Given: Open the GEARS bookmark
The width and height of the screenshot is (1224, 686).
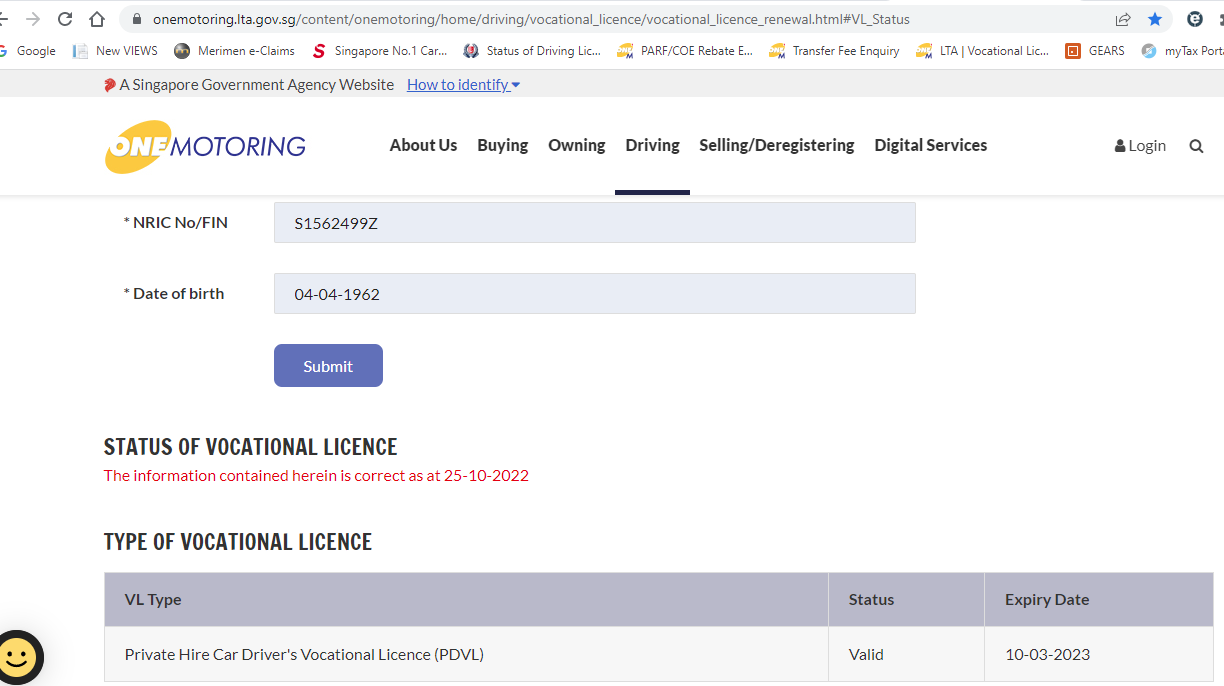Looking at the screenshot, I should point(1095,51).
